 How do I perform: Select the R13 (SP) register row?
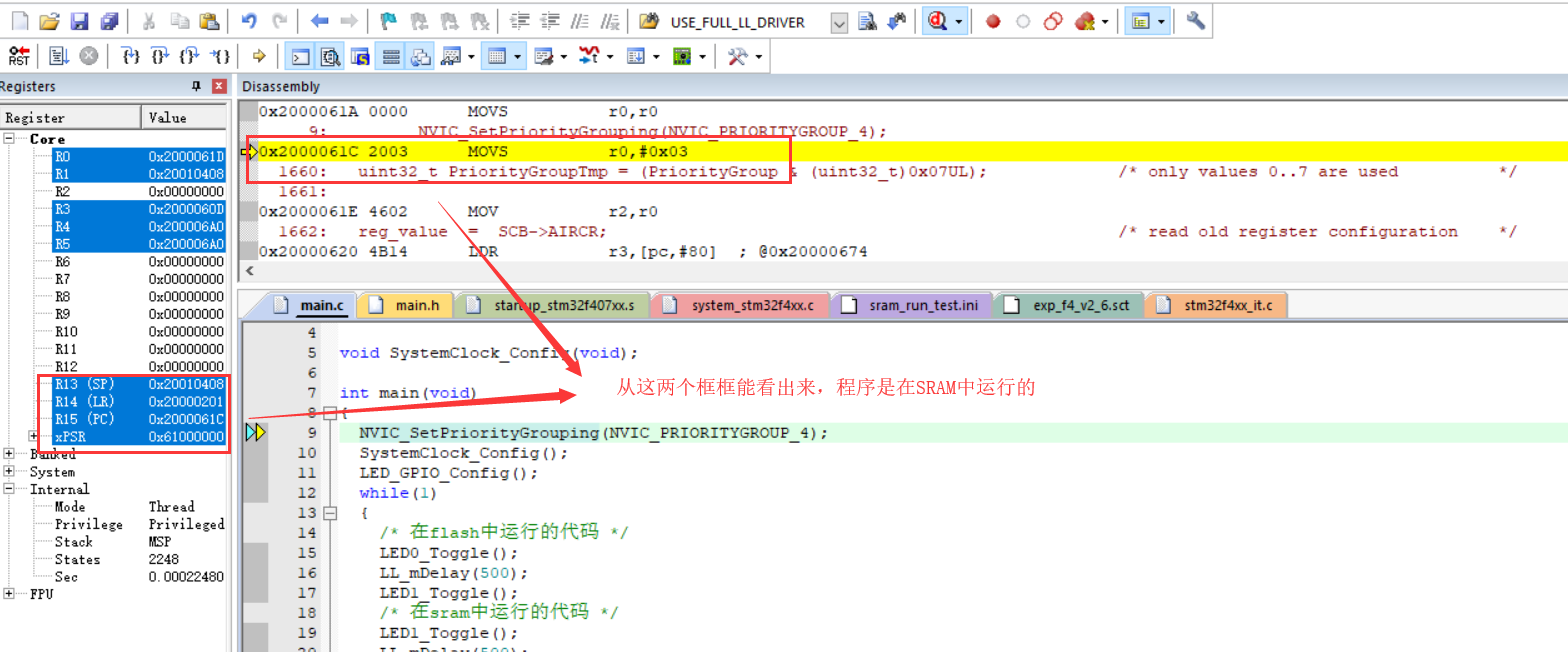pos(139,384)
